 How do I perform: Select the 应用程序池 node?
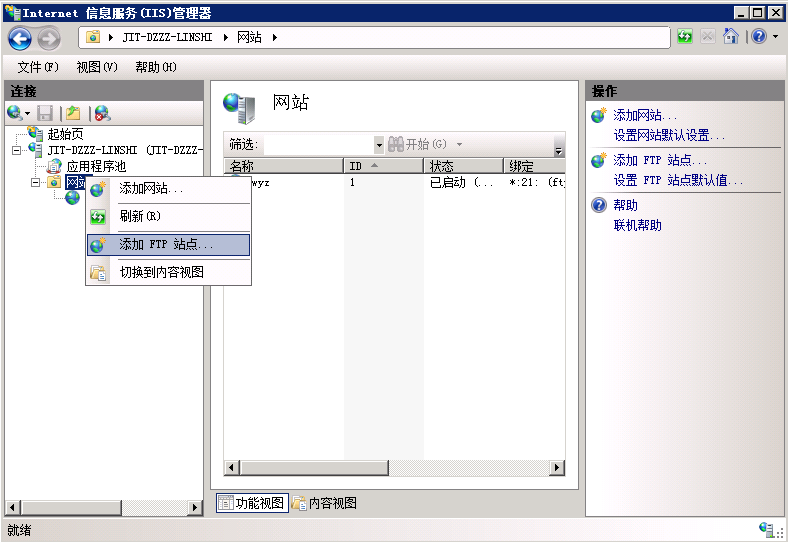[x=95, y=166]
